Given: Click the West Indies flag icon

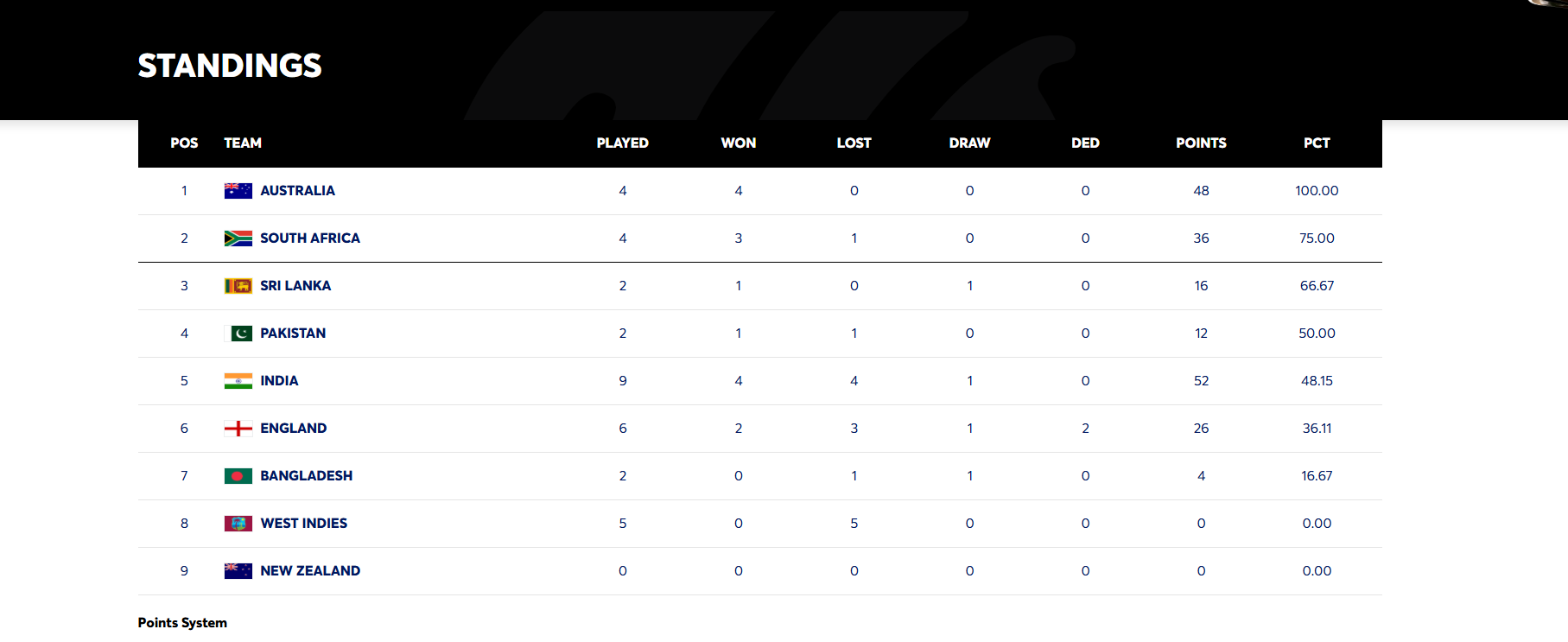Looking at the screenshot, I should point(238,524).
